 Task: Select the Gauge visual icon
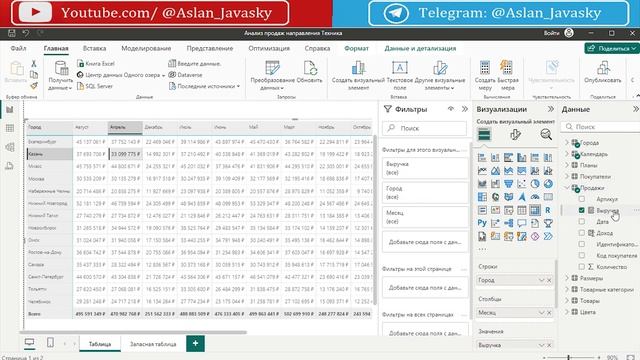(x=535, y=197)
